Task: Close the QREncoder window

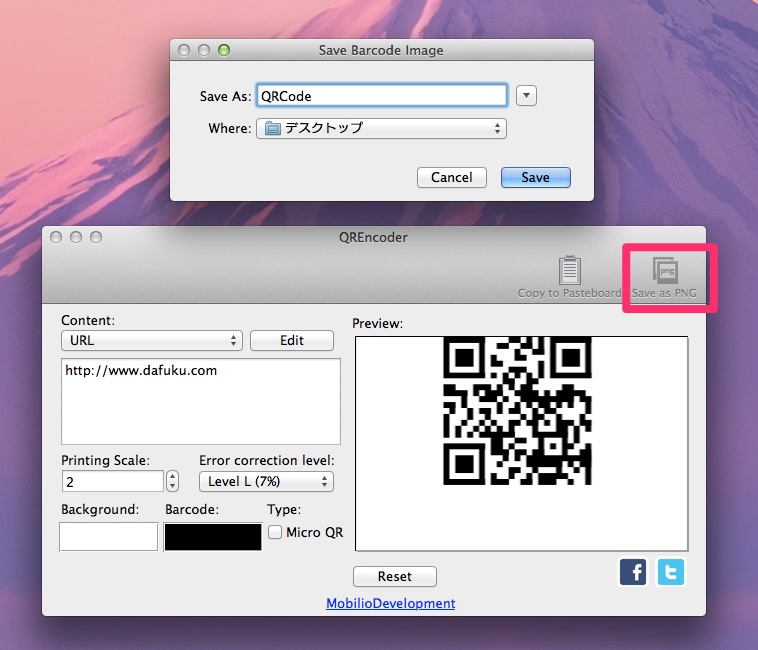Action: tap(56, 237)
